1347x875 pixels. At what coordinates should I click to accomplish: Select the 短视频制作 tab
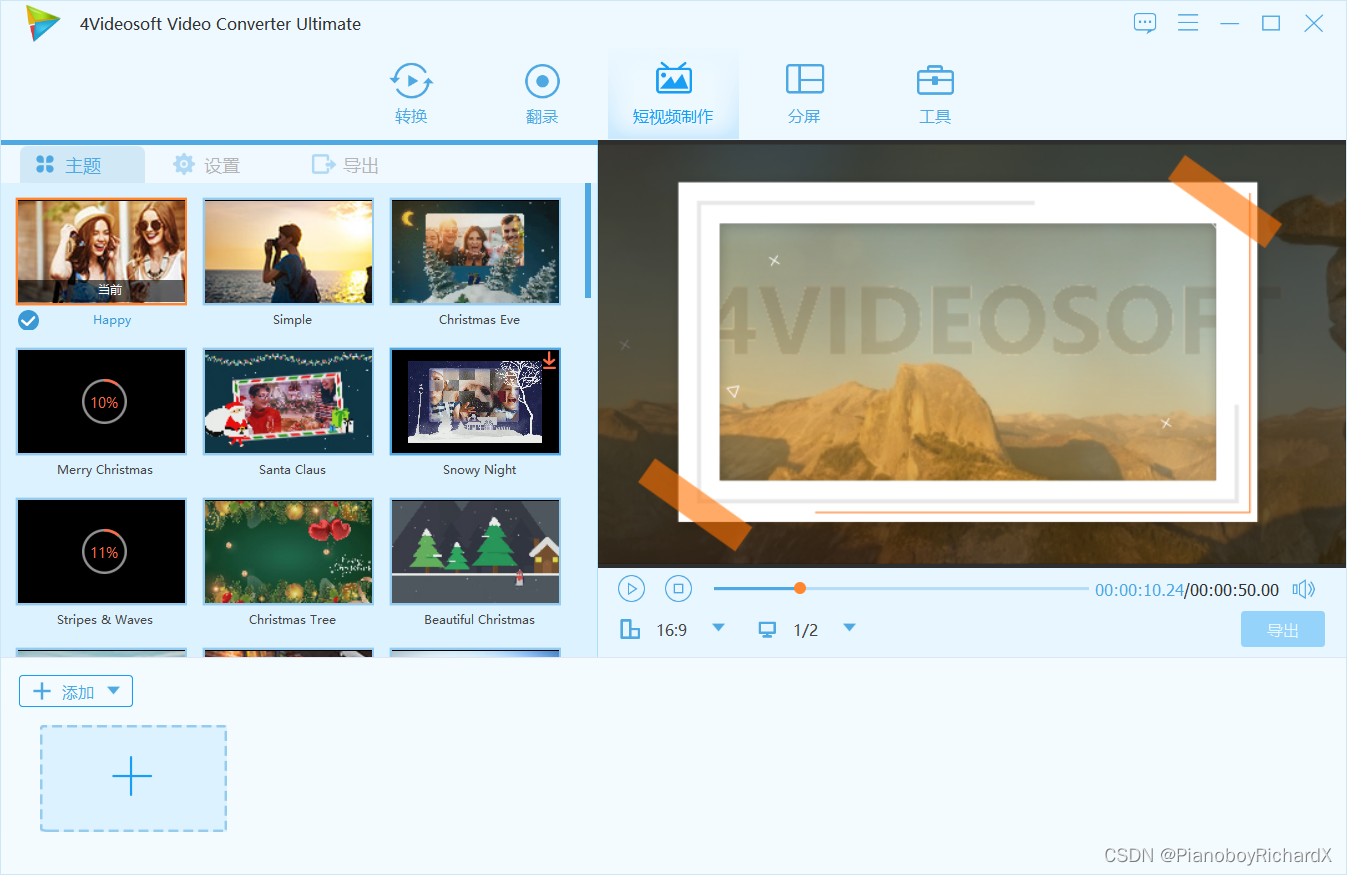(673, 95)
